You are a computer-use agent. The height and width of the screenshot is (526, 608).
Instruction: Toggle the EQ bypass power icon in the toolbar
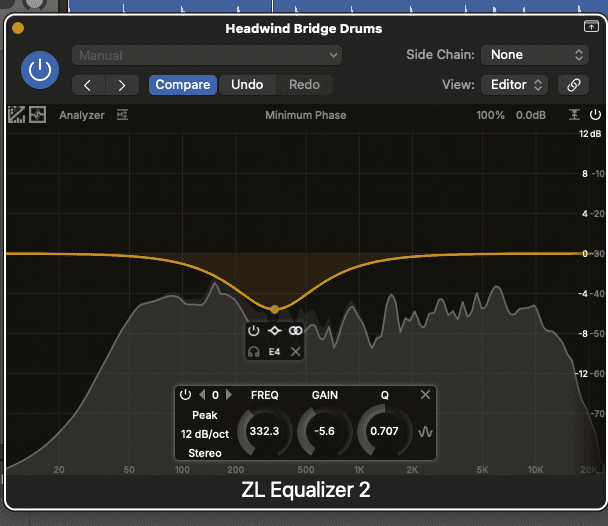595,115
